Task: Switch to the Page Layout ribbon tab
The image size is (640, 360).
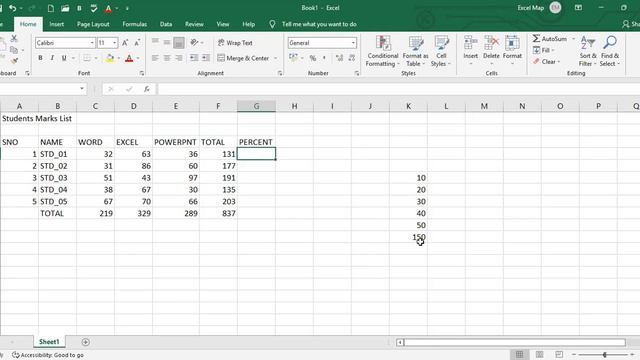Action: pyautogui.click(x=93, y=24)
